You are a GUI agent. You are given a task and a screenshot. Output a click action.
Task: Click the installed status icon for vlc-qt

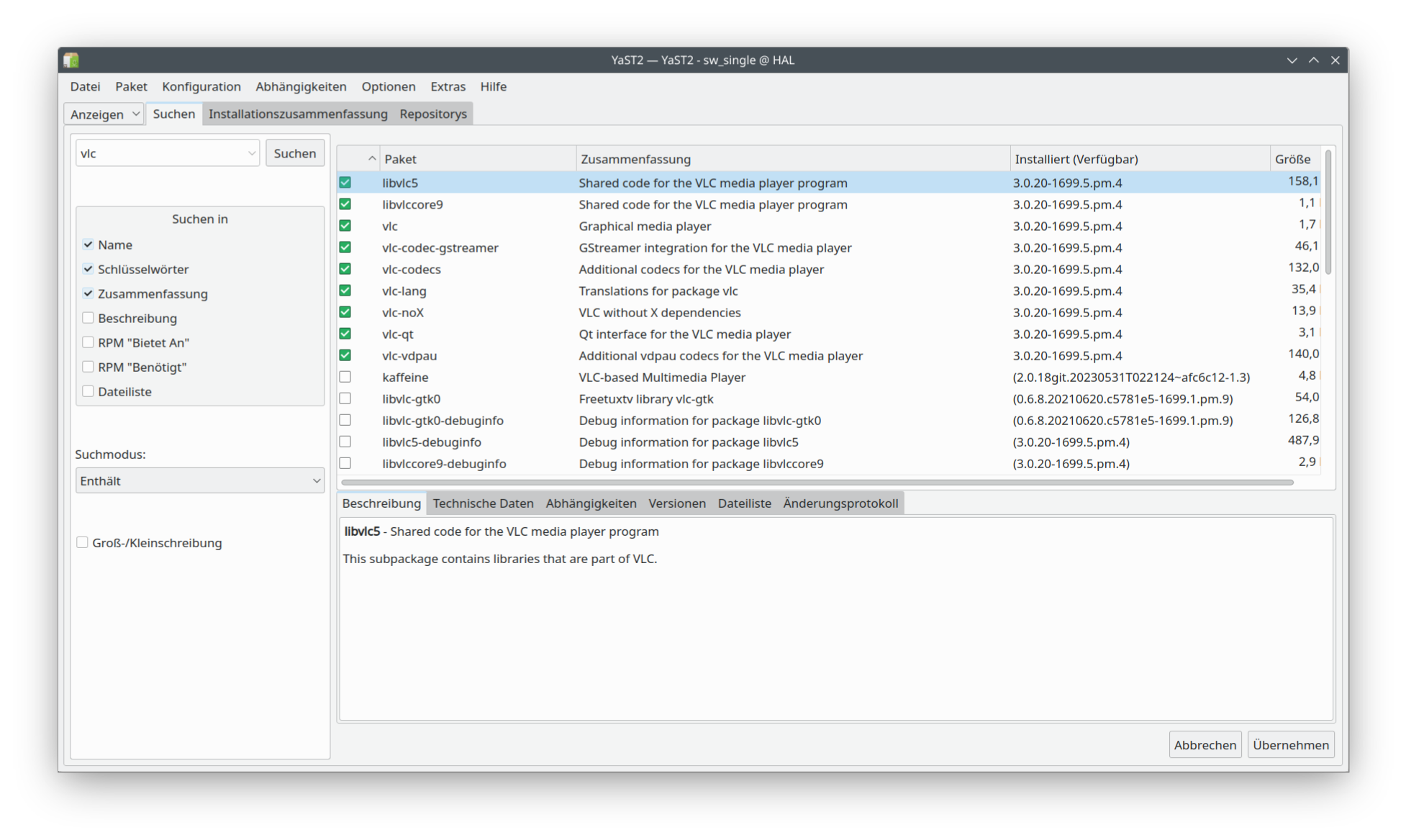point(345,334)
